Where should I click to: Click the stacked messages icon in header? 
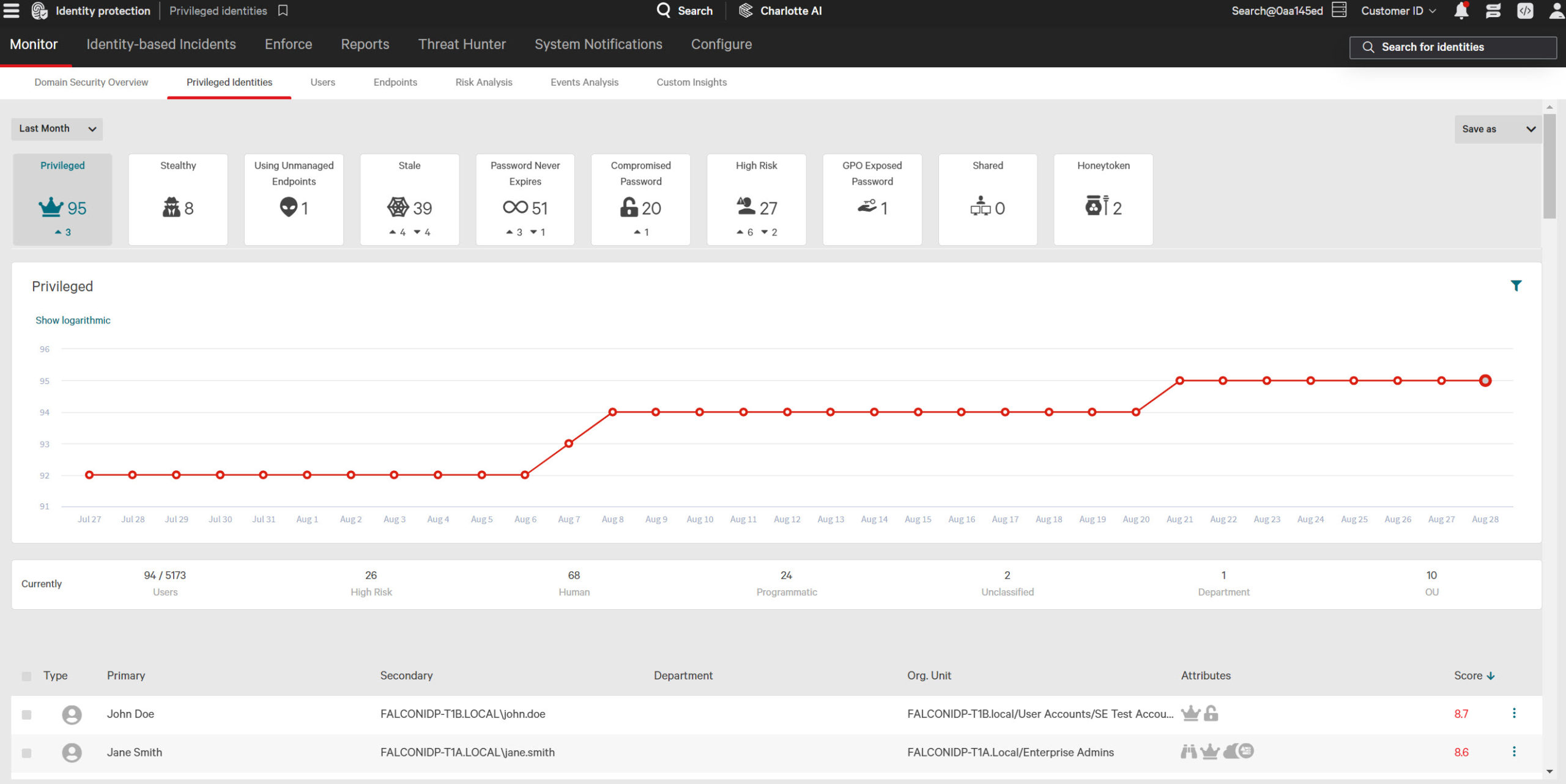pyautogui.click(x=1493, y=10)
